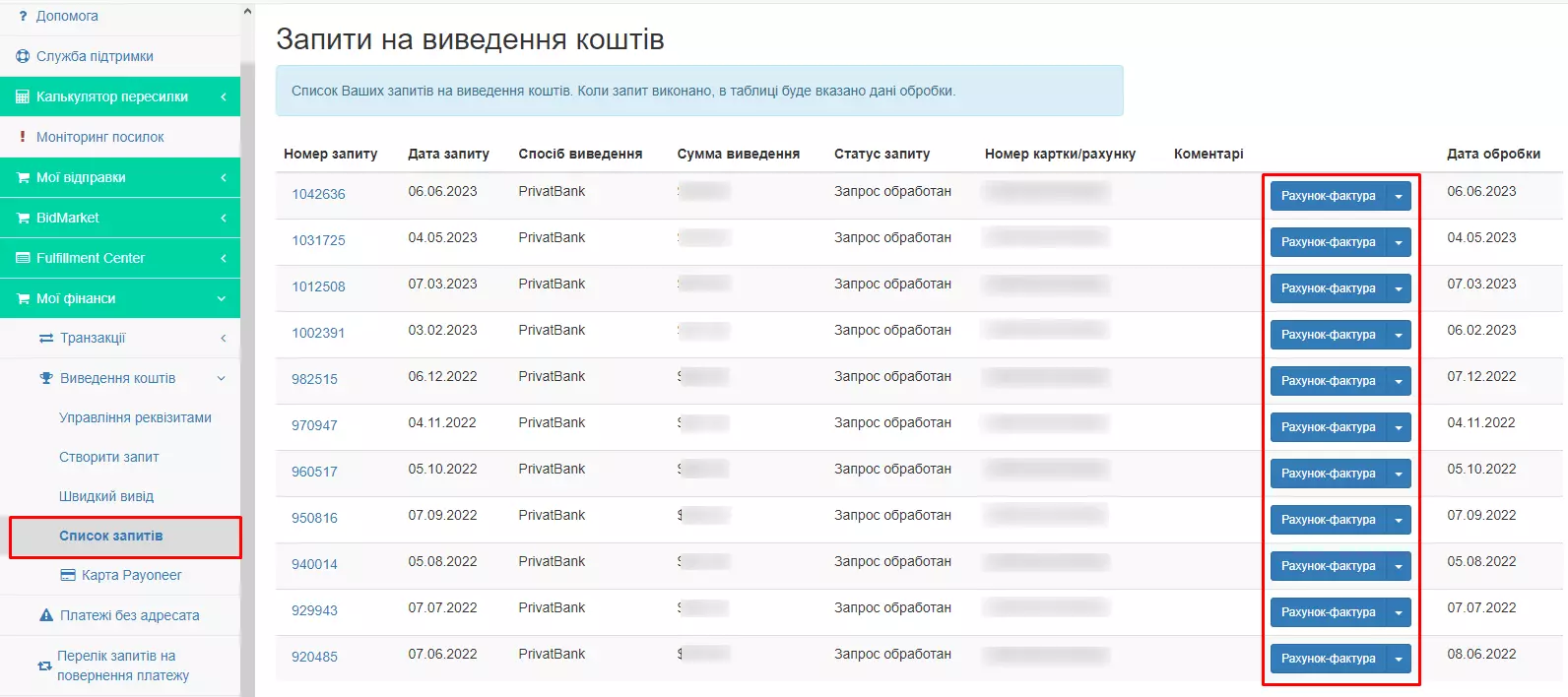Open Моніторинг посилок via exclamation icon

coord(22,136)
